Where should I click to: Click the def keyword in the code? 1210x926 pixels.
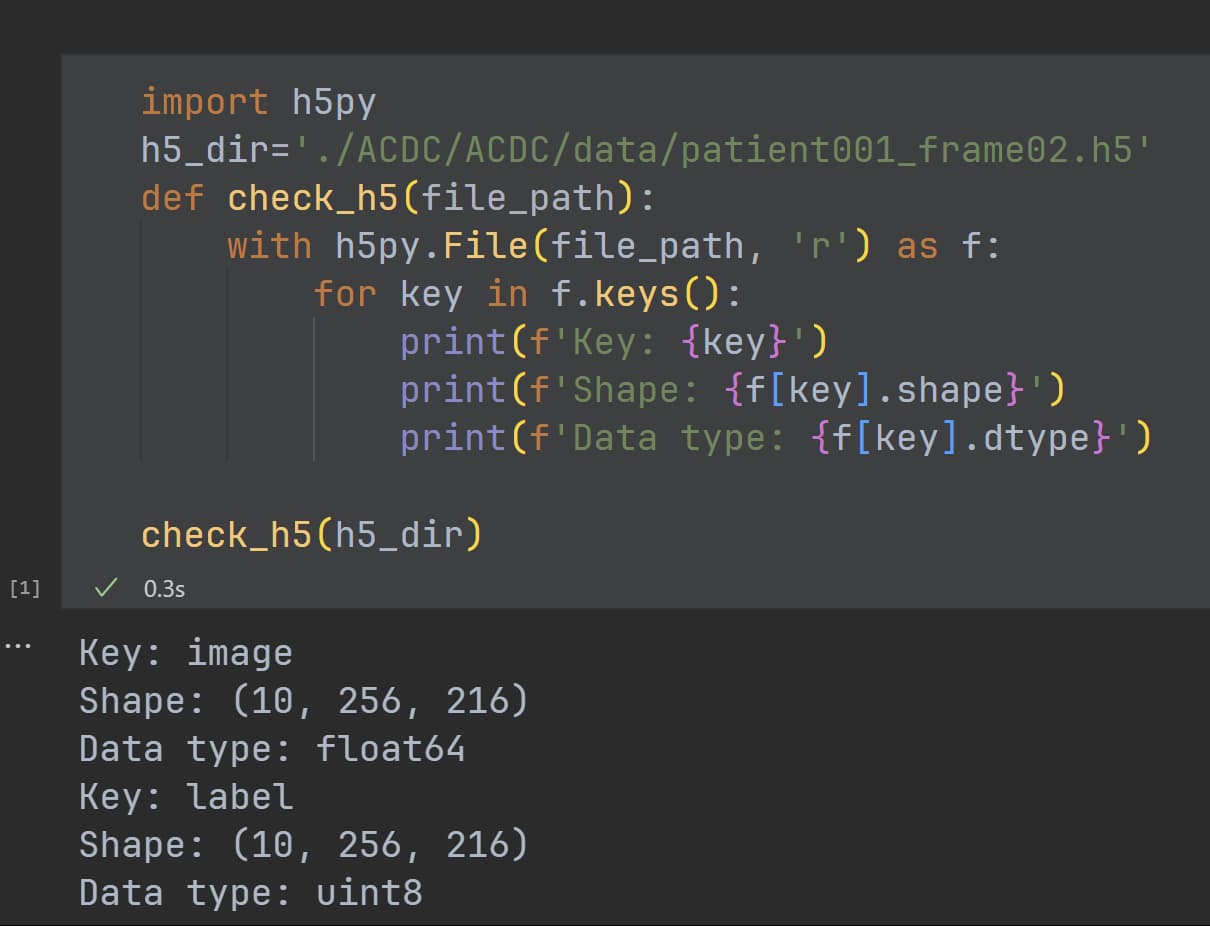point(173,198)
